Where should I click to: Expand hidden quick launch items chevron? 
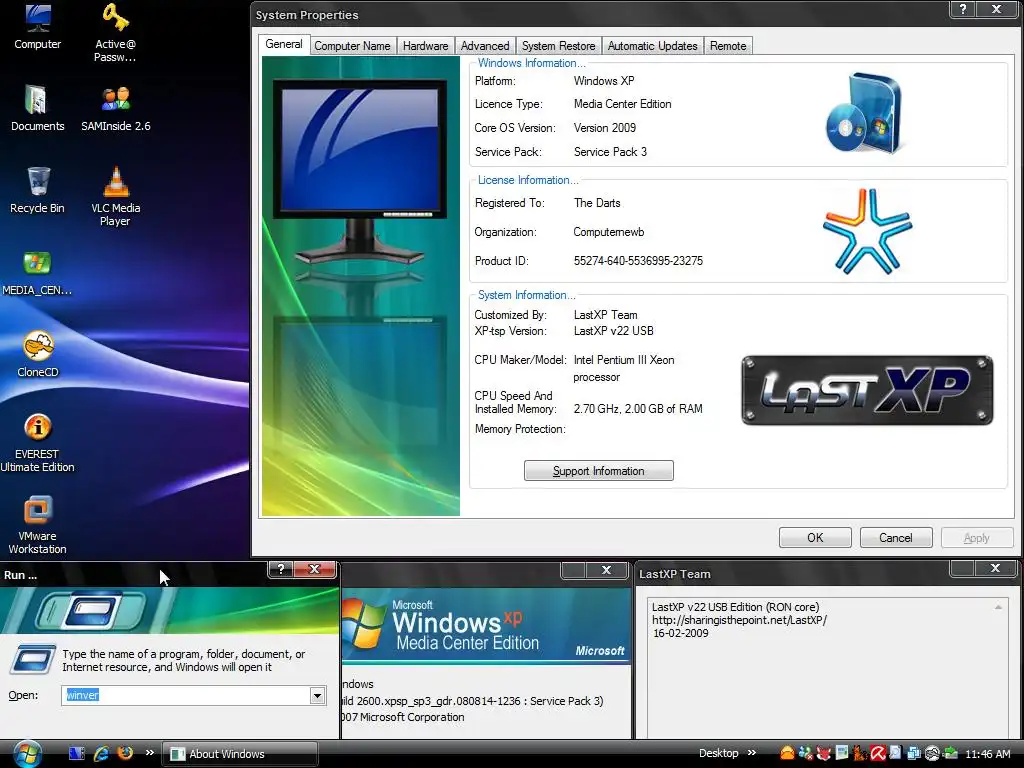click(x=150, y=753)
